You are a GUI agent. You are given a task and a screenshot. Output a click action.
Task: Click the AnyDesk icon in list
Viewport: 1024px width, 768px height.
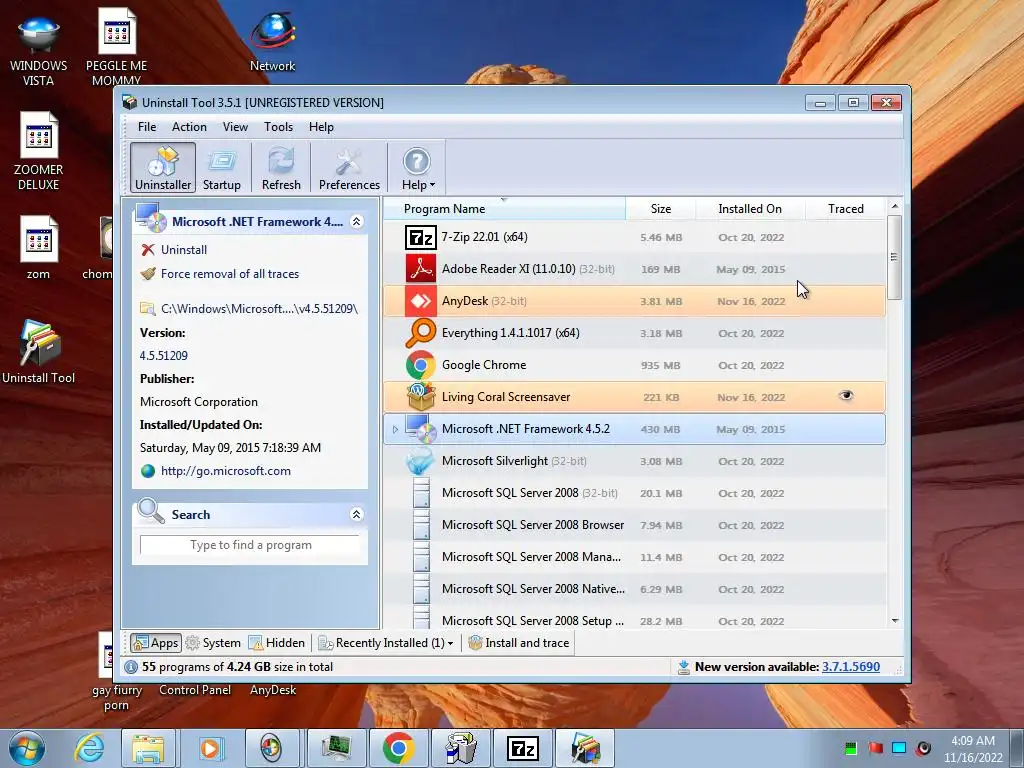tap(421, 300)
